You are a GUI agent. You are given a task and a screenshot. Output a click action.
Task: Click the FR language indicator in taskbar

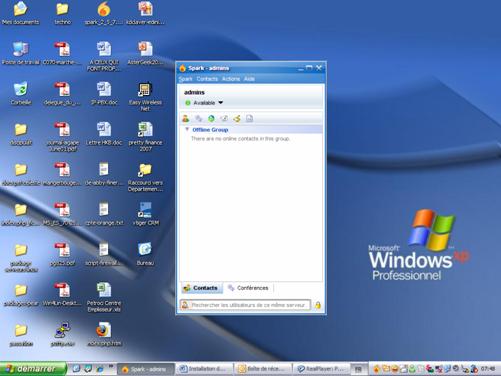coord(358,369)
